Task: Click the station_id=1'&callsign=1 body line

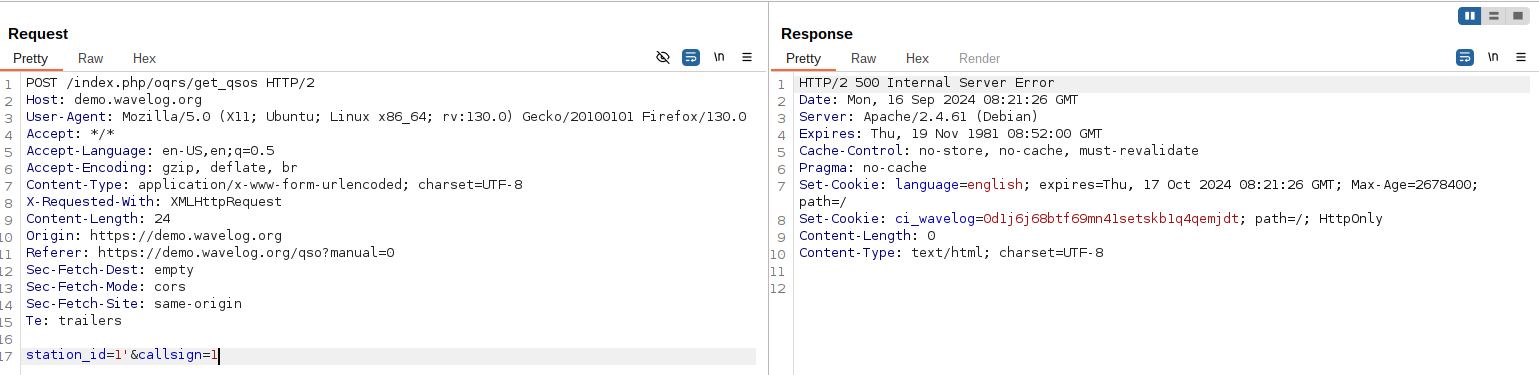Action: coord(122,355)
